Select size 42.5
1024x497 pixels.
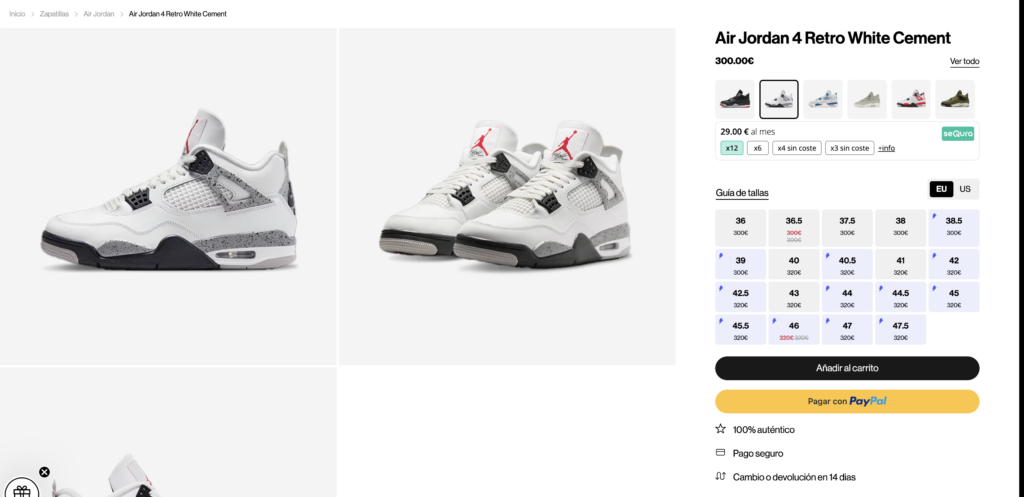click(x=741, y=297)
